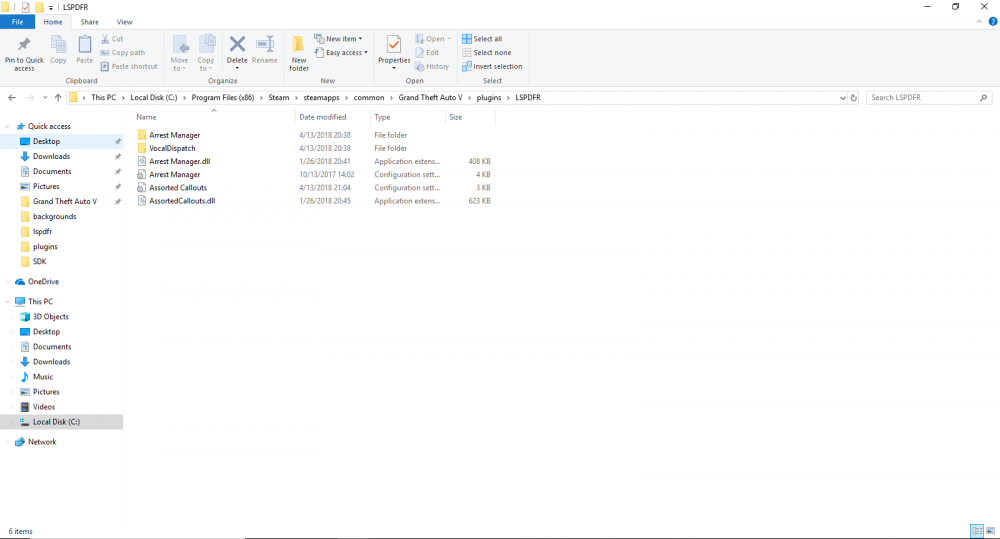
Task: Create a New folder from ribbon
Action: click(298, 52)
